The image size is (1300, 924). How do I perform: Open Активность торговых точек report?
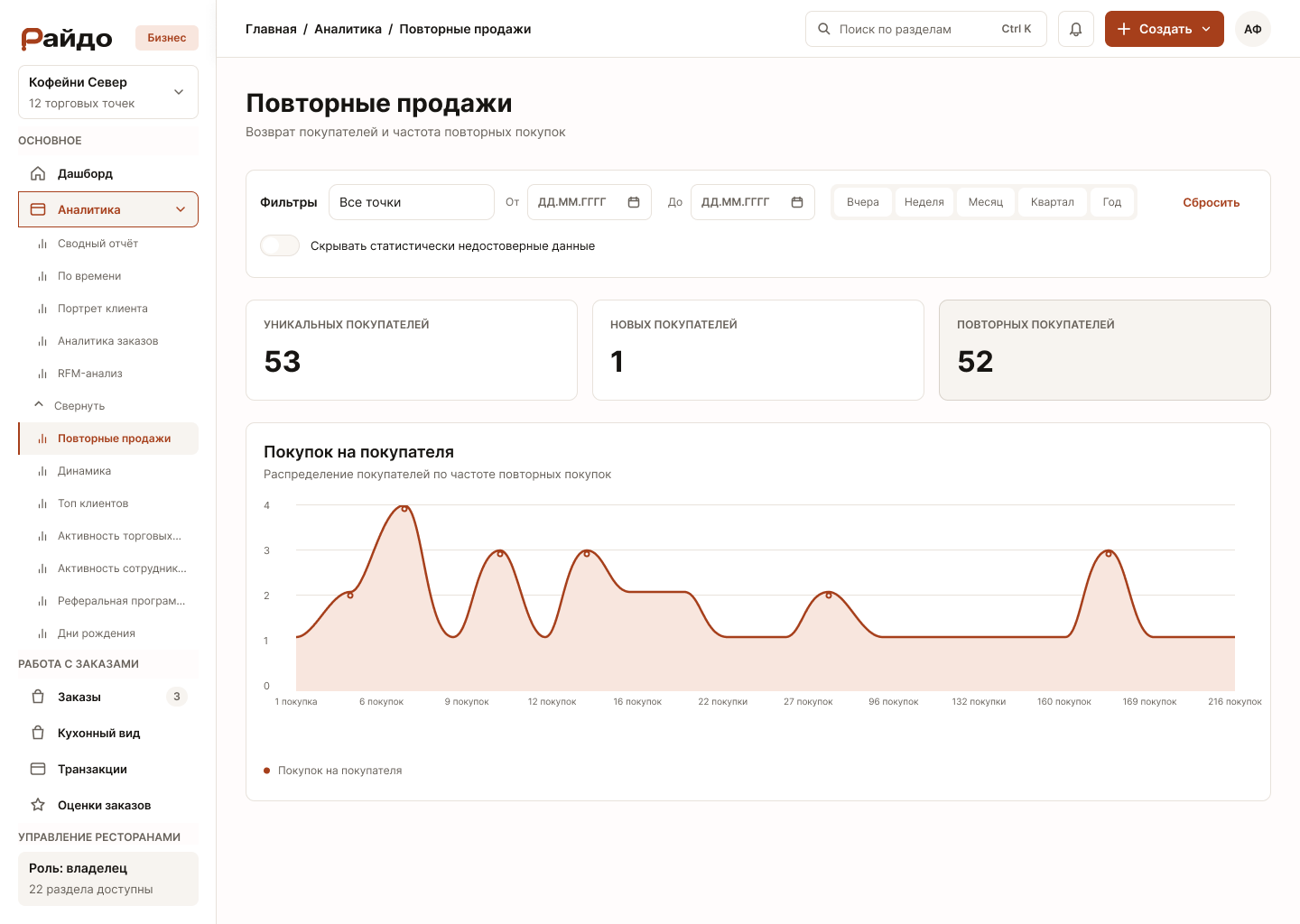108,536
